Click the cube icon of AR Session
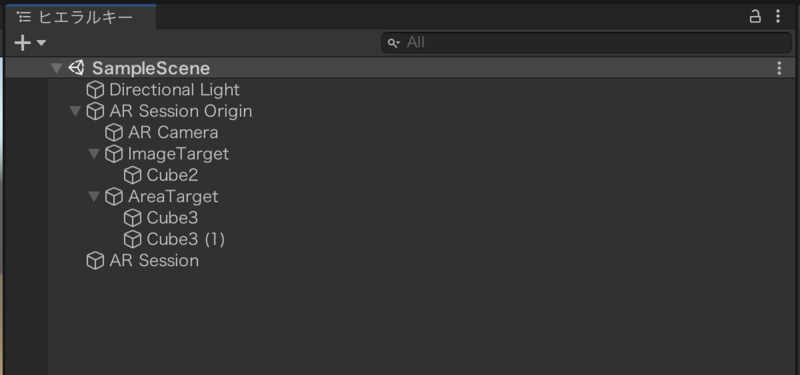This screenshot has height=375, width=800. 95,261
